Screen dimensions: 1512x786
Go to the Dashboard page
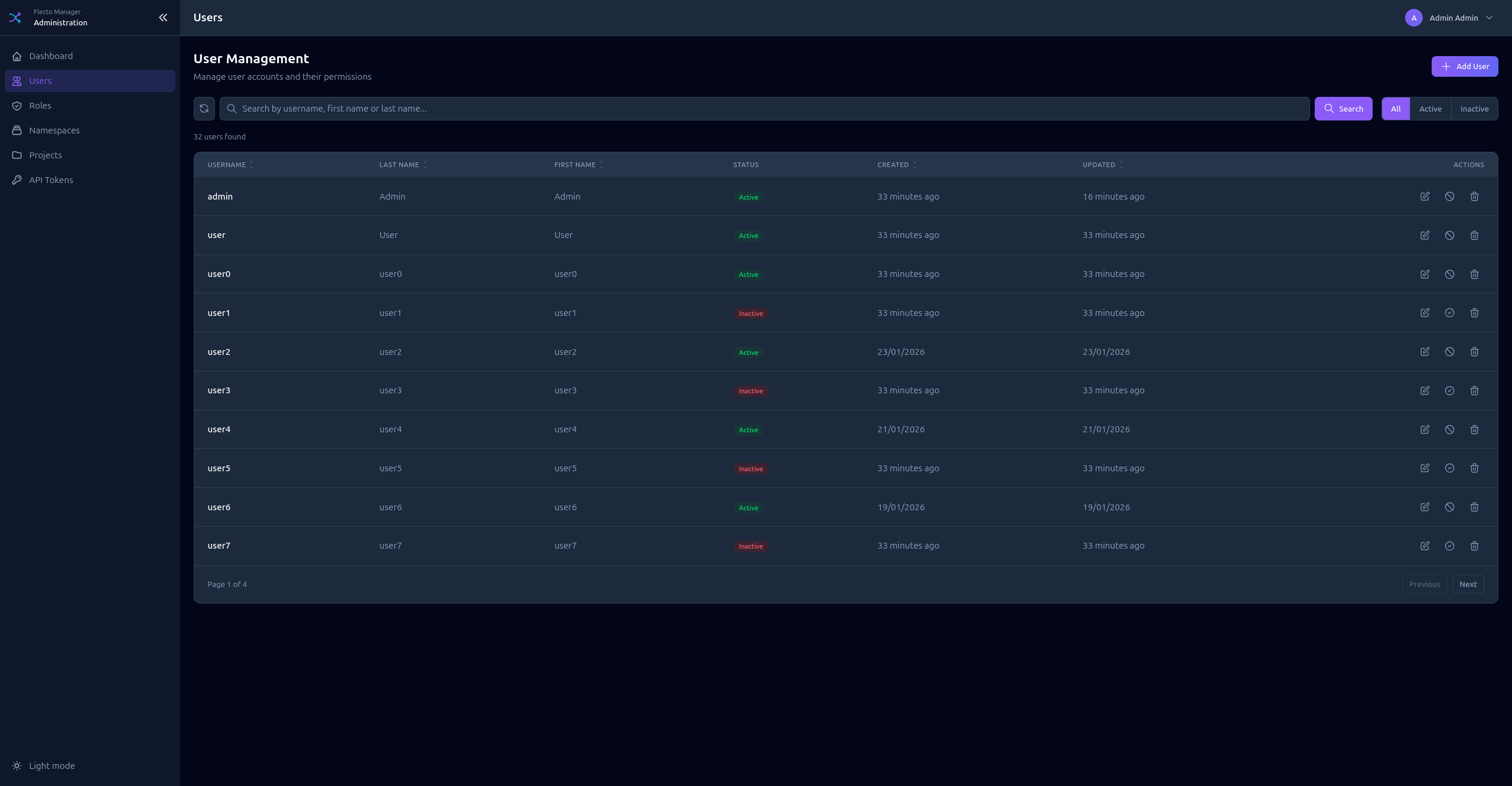tap(51, 56)
